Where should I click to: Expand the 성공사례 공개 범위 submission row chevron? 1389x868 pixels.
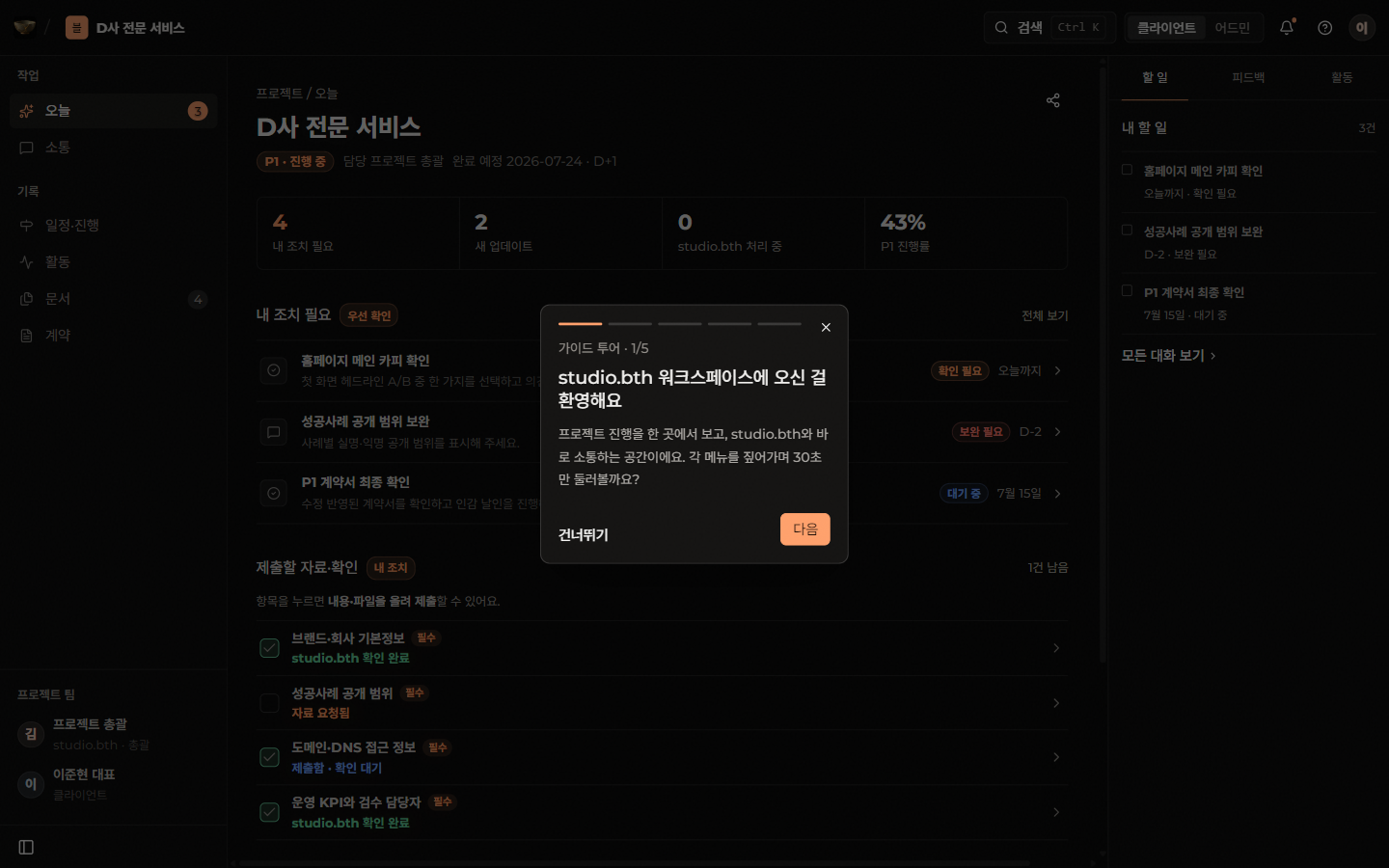point(1056,703)
